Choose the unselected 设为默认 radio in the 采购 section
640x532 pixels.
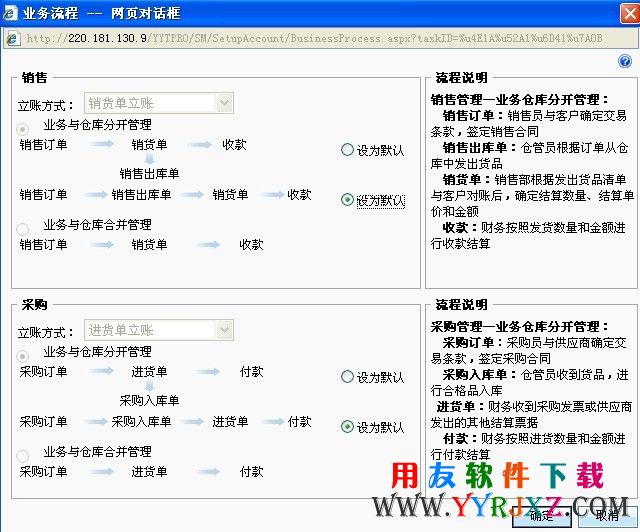(x=347, y=376)
